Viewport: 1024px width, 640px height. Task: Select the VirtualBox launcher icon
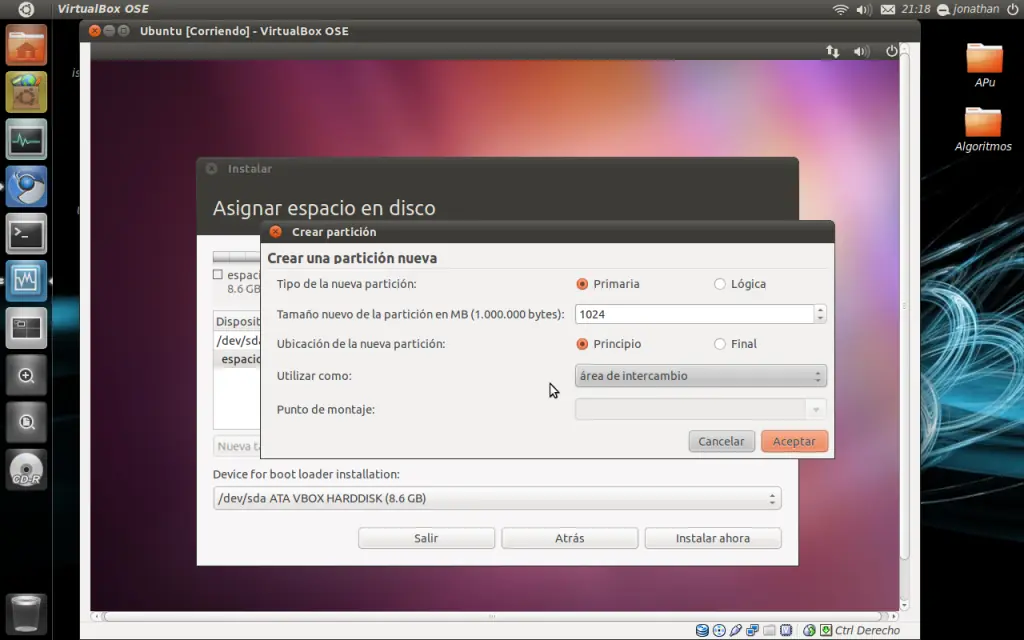pyautogui.click(x=26, y=280)
